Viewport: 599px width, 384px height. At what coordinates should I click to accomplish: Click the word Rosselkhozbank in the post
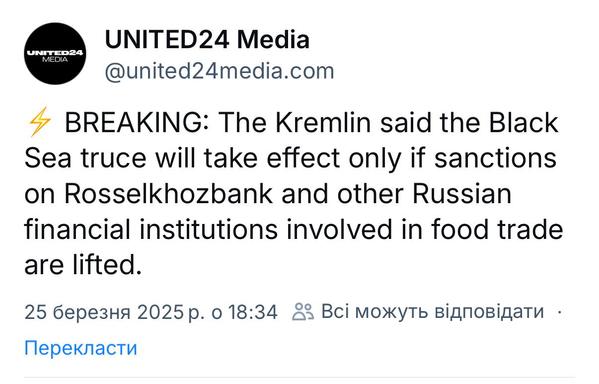[x=168, y=194]
